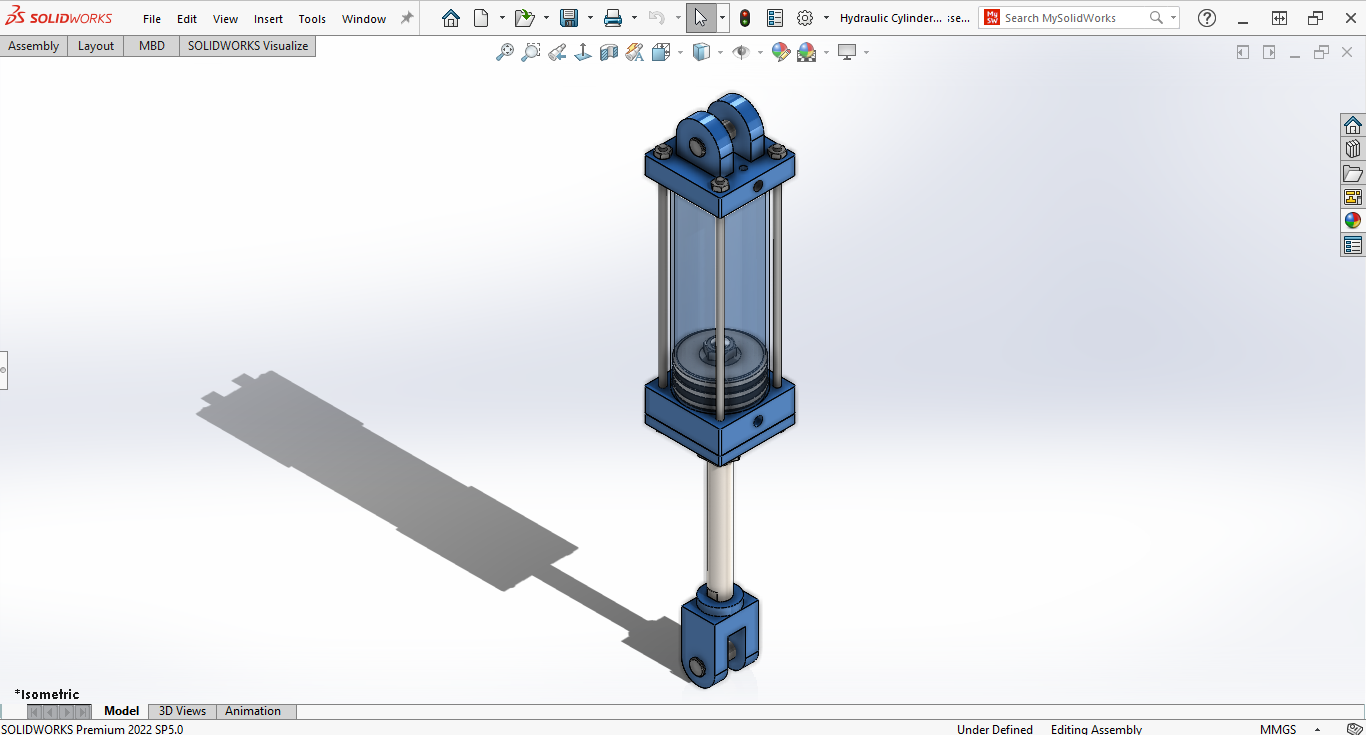Open the View Orientation cube icon

click(x=661, y=52)
